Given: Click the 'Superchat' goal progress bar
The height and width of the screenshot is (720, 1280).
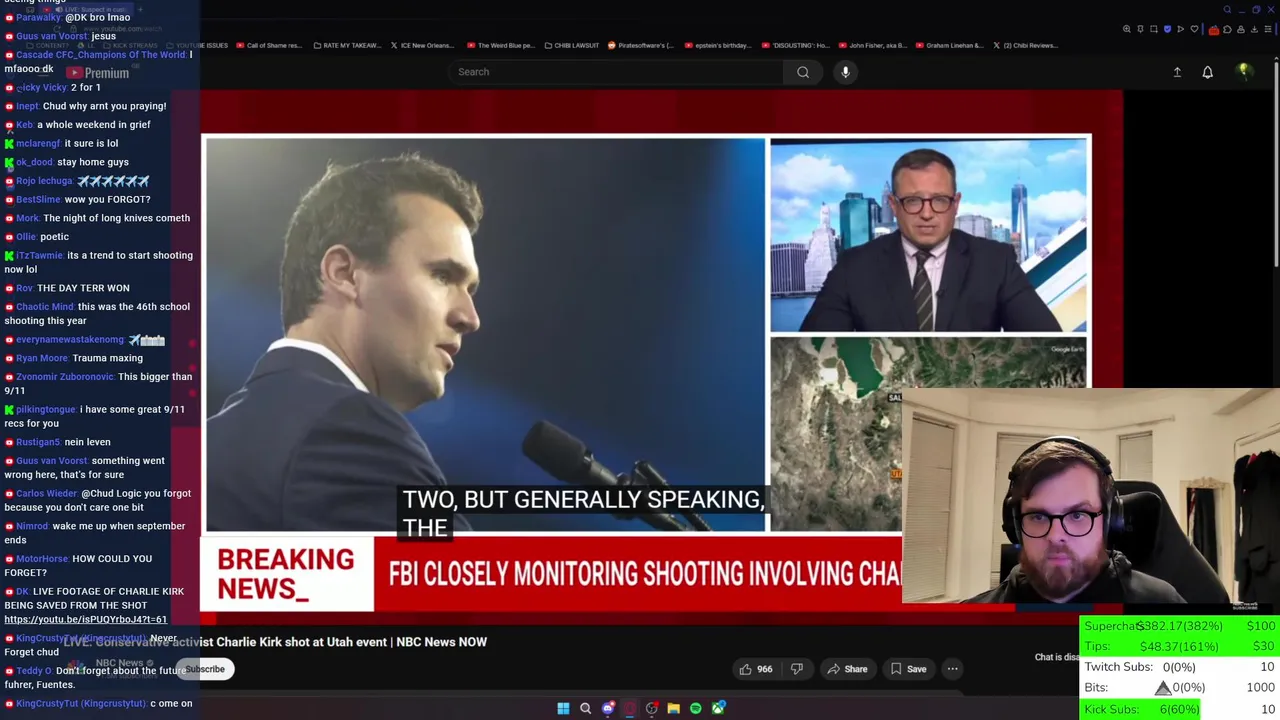Looking at the screenshot, I should pyautogui.click(x=1181, y=626).
